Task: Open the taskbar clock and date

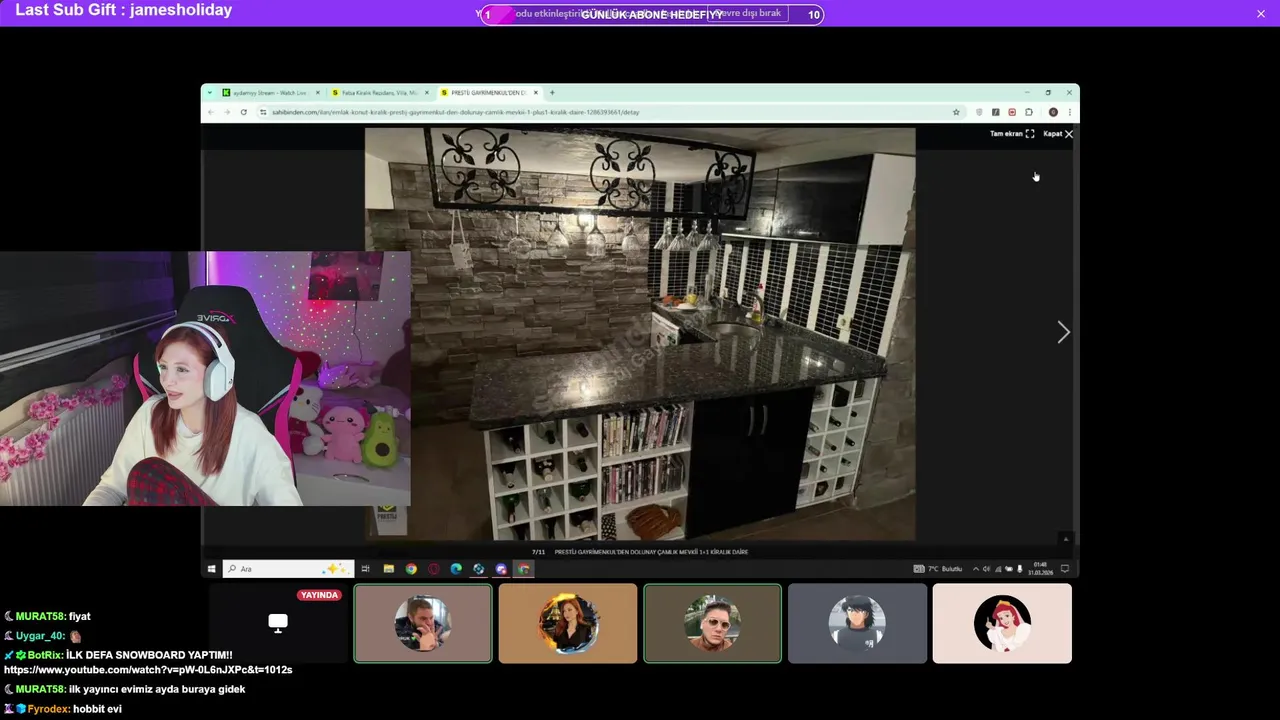Action: (1041, 569)
